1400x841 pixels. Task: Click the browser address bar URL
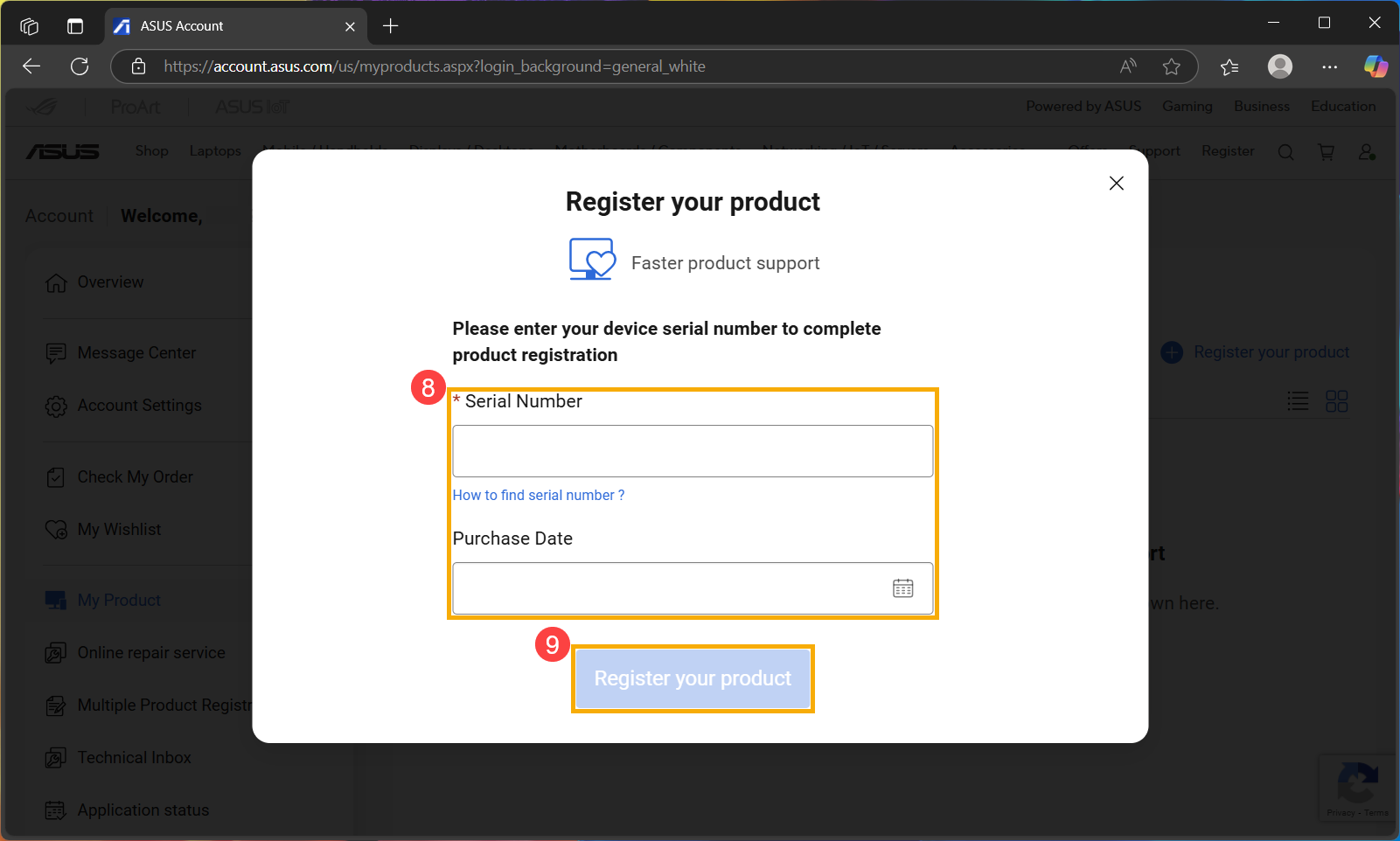[x=435, y=66]
